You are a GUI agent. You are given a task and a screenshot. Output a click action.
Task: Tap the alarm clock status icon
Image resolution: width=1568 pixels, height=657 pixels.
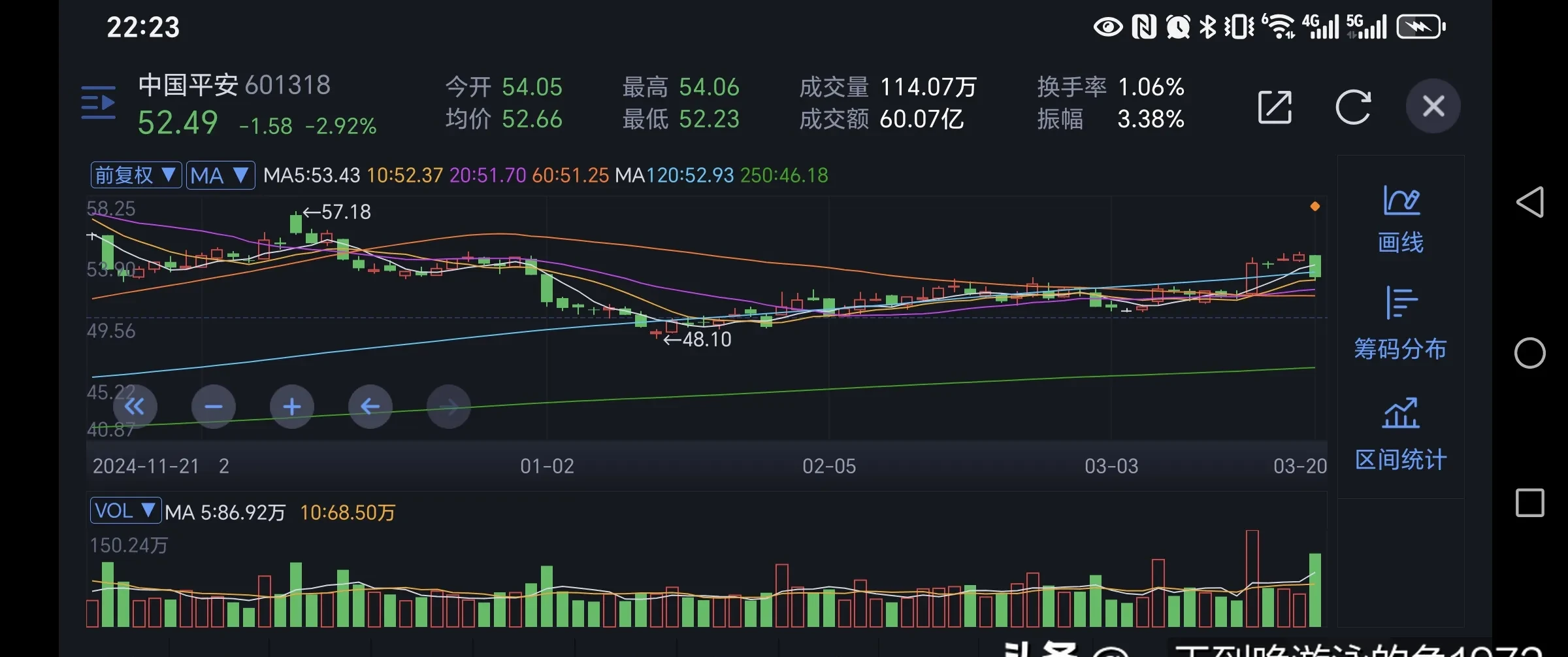pyautogui.click(x=1178, y=27)
